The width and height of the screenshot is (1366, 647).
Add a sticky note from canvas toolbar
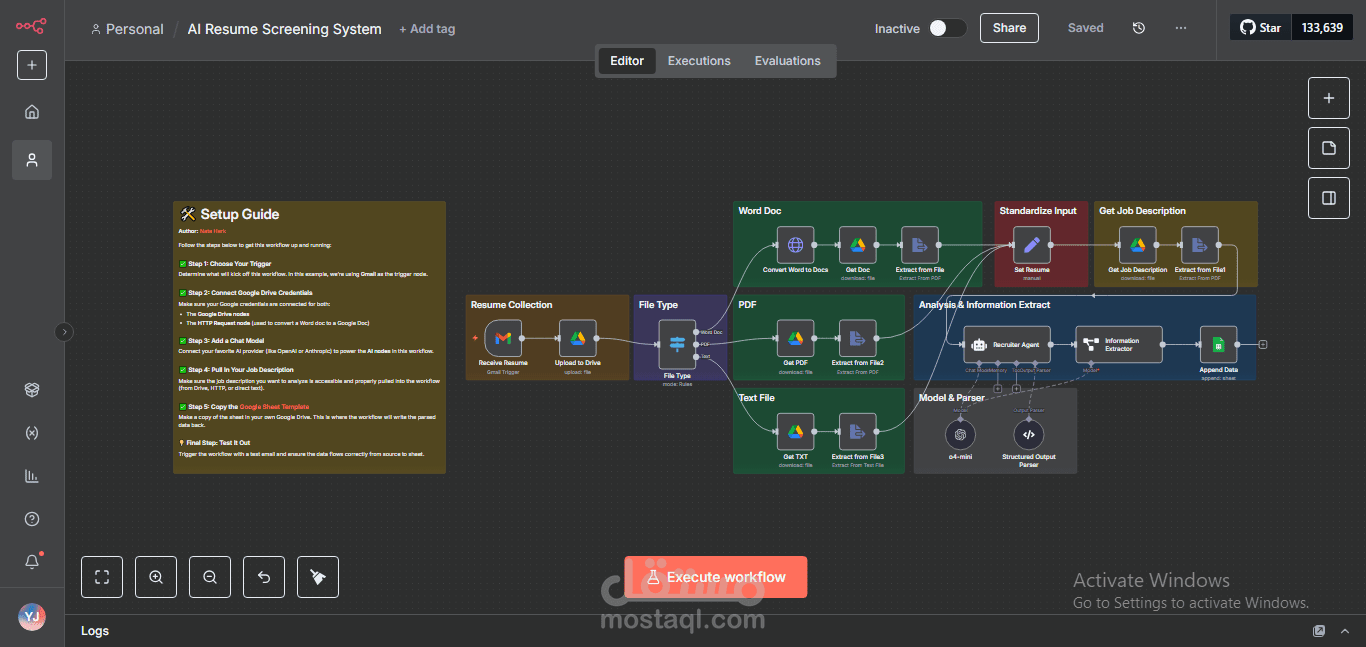pyautogui.click(x=1329, y=148)
